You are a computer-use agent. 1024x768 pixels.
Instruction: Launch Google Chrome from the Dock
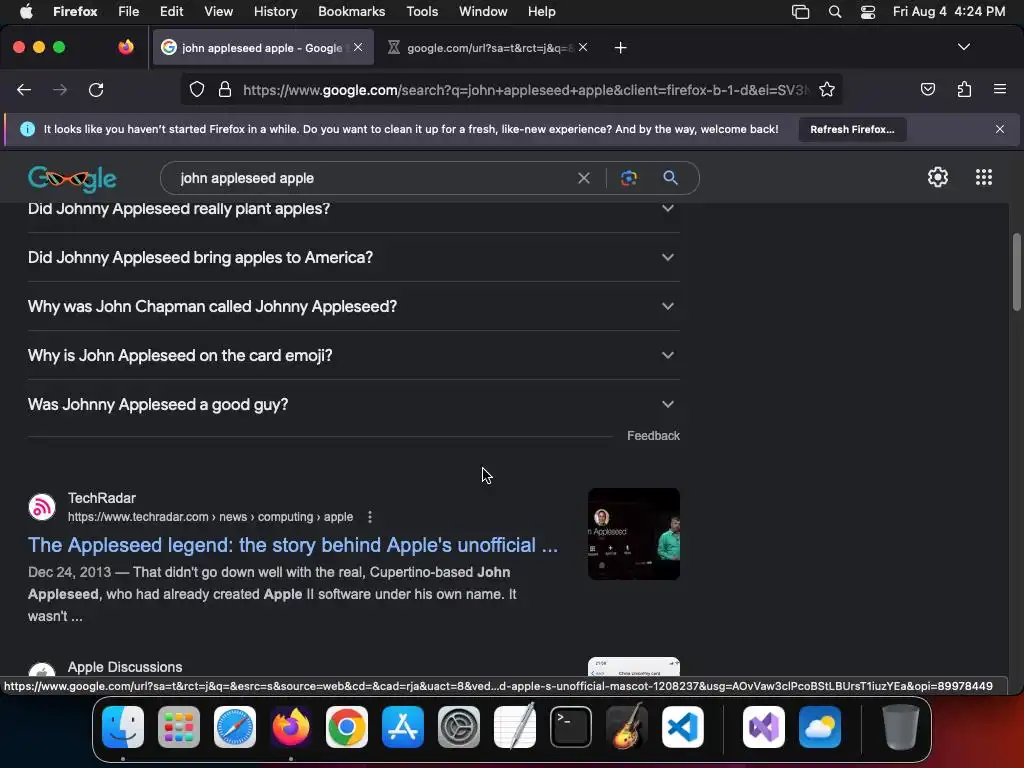(347, 727)
